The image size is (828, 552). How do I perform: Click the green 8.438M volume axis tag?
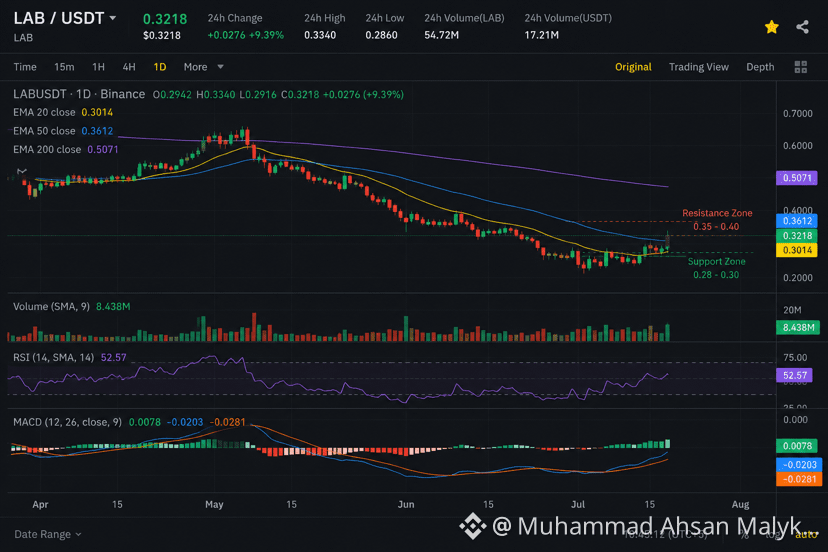click(798, 328)
